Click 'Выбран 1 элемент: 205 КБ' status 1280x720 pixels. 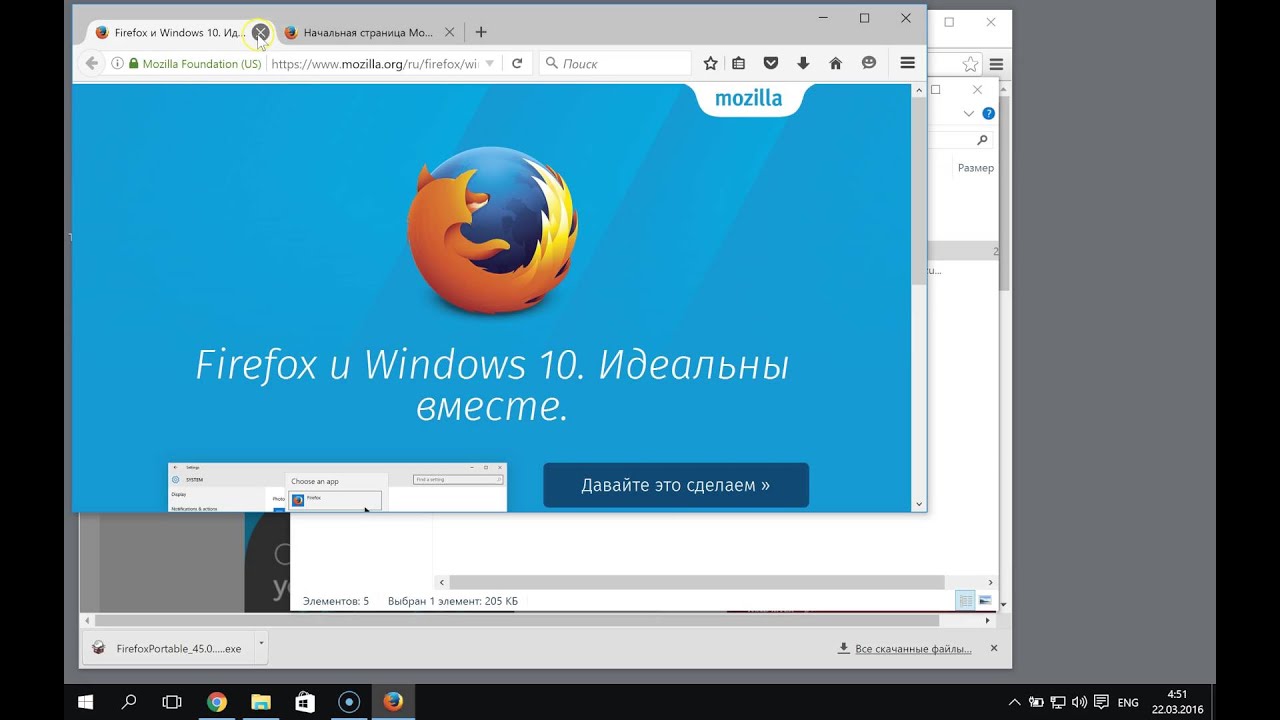click(453, 601)
